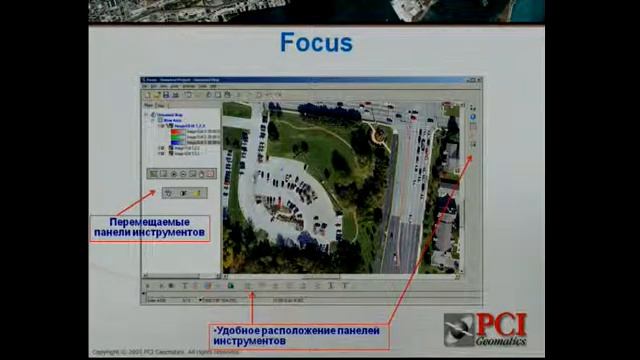Click the first New-document icon in the top toolbar
Viewport: 640px width, 360px height.
pyautogui.click(x=147, y=95)
